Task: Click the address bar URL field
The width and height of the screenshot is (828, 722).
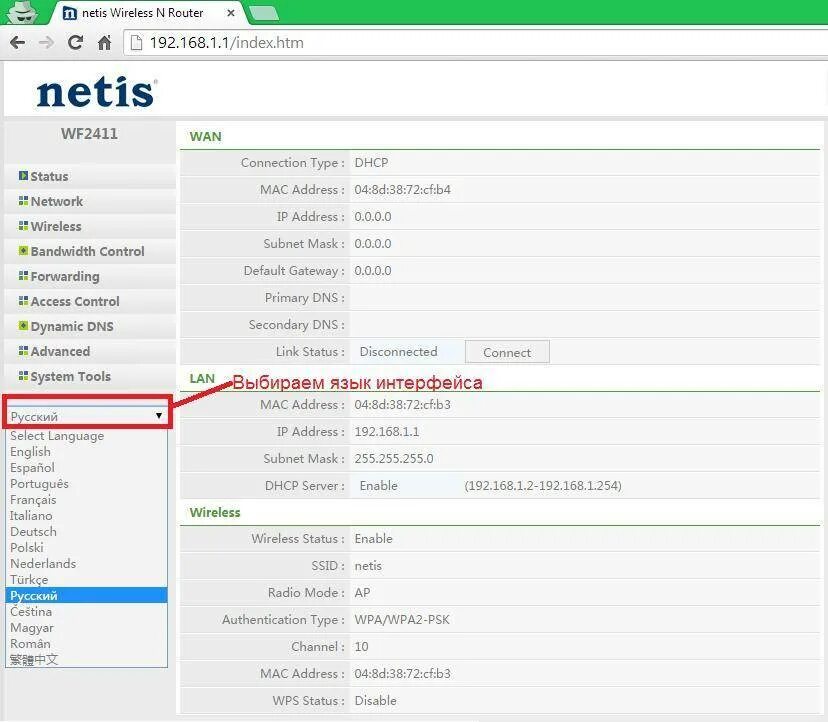Action: [475, 43]
